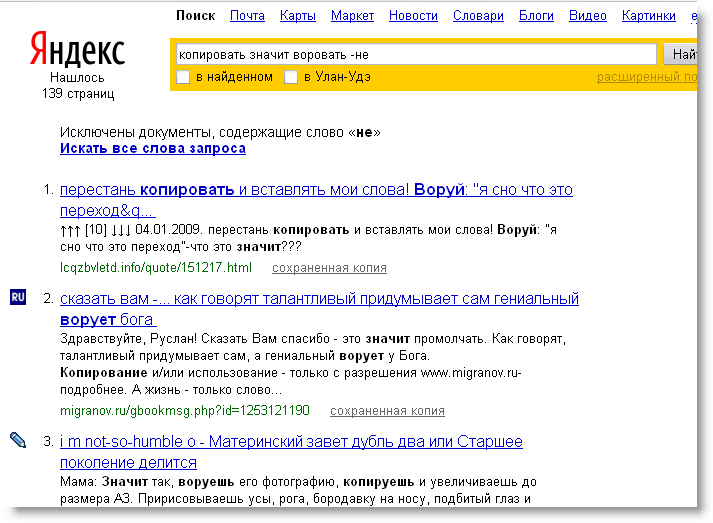The image size is (713, 523).
Task: Click "Искать все слова запроса" link
Action: [x=152, y=149]
